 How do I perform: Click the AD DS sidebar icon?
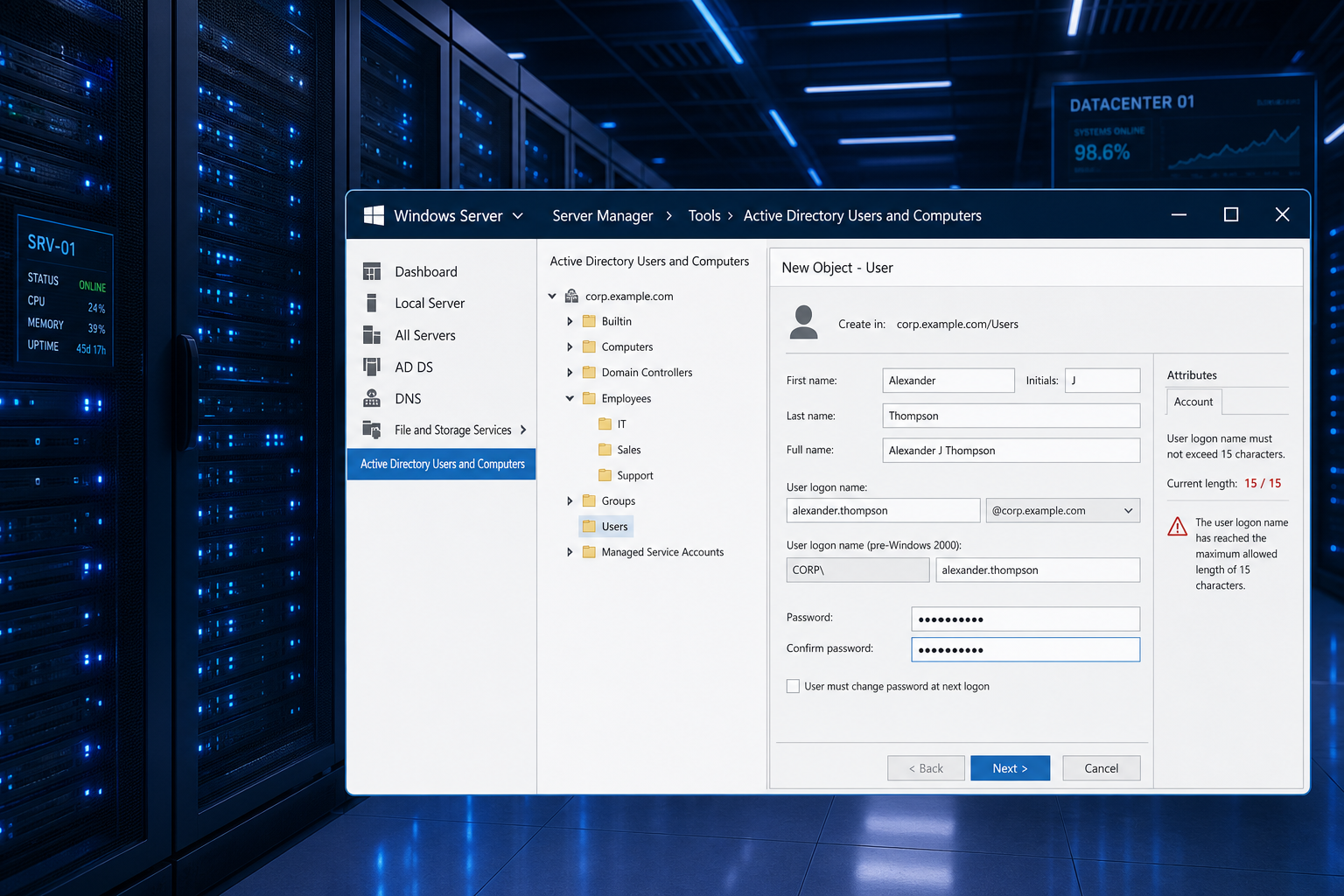[372, 367]
